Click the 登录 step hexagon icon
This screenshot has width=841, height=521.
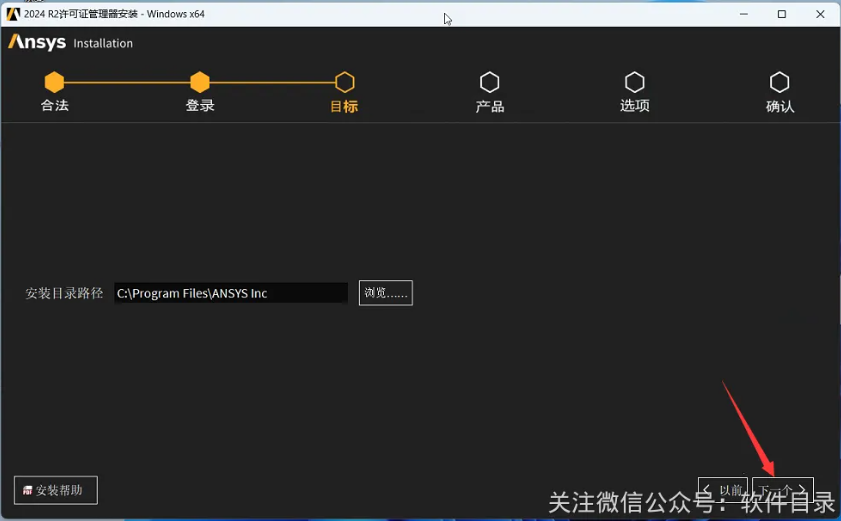tap(200, 82)
